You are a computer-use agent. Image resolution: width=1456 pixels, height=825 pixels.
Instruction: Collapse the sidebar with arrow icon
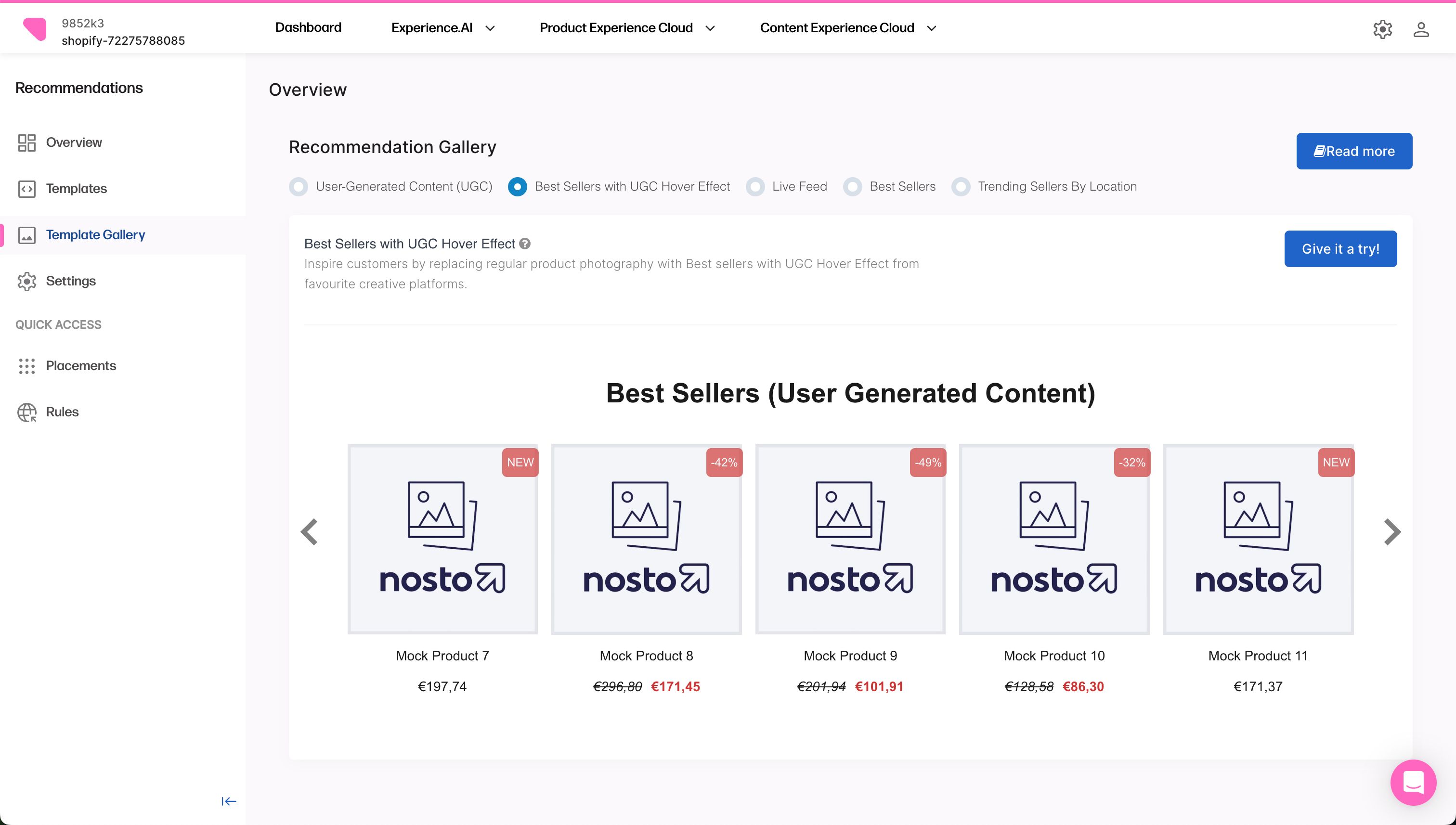[228, 800]
